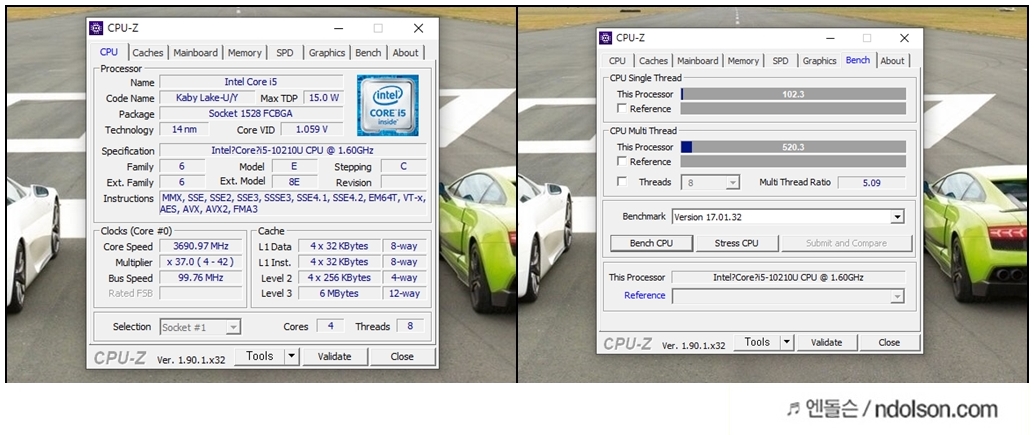Expand the Tools dropdown arrow in right window
Screen dimensions: 1034x435
coord(787,343)
